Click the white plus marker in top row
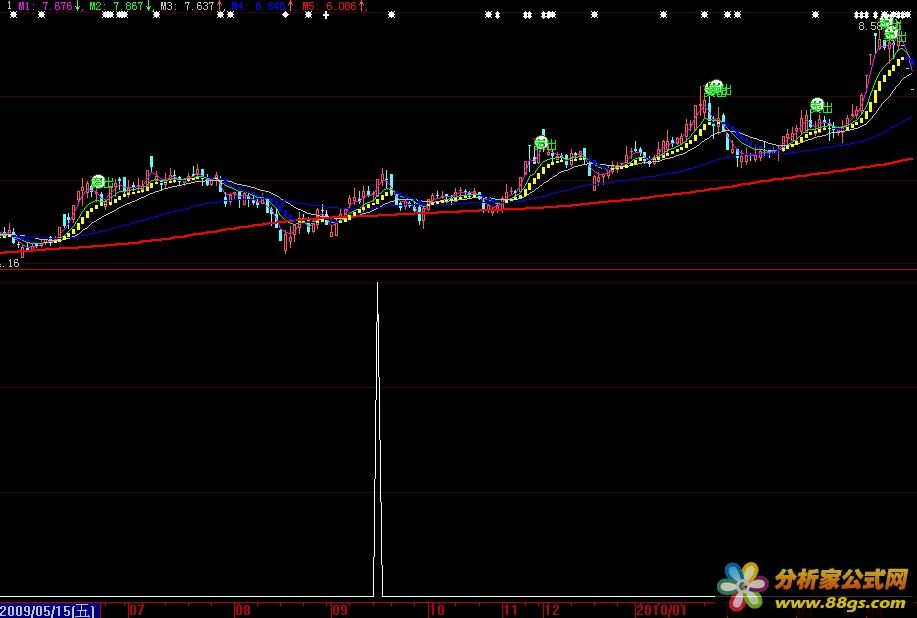Screen dimensions: 917x618 [326, 16]
